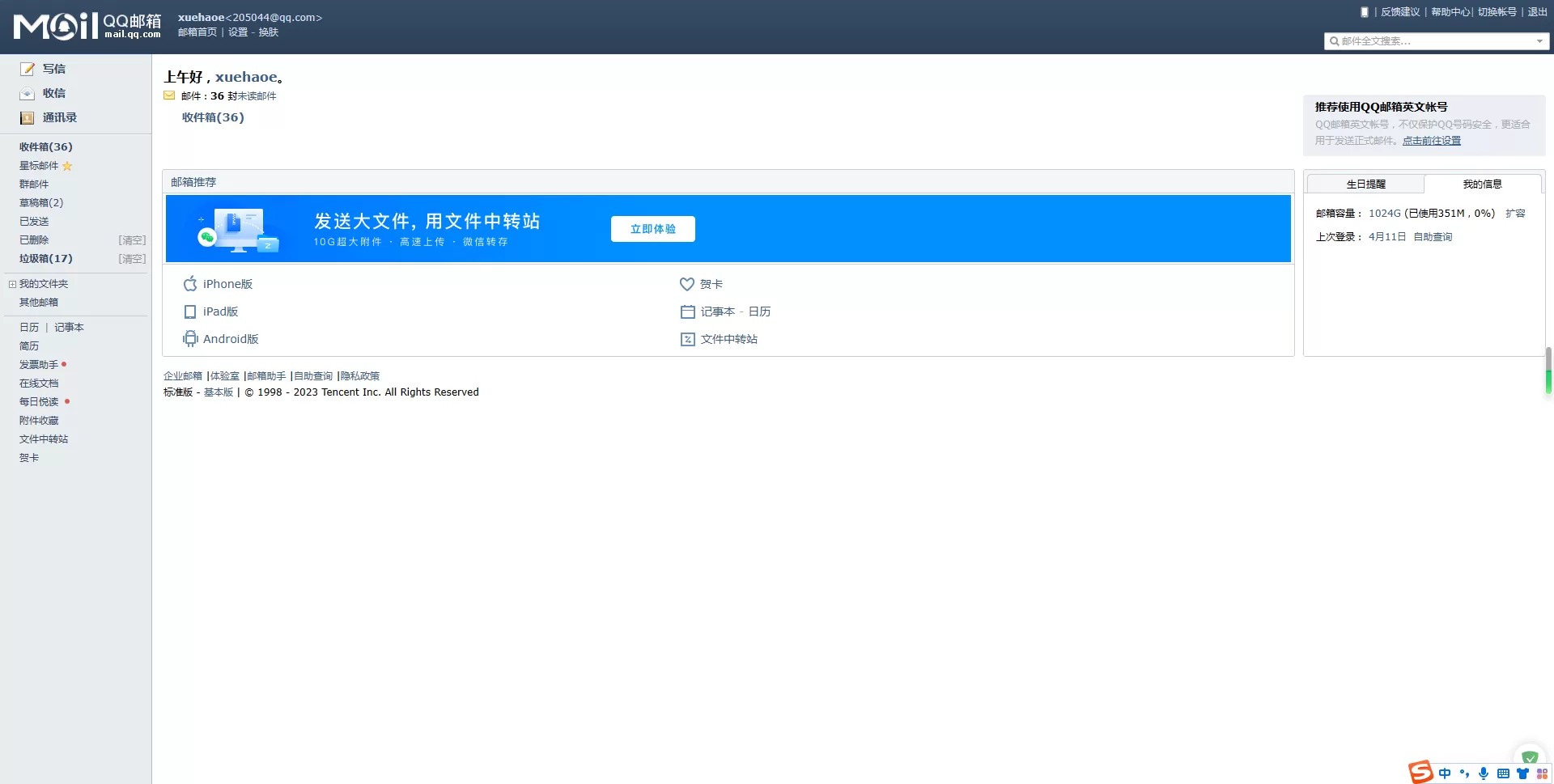Click the 隐私政策 footer link
Image resolution: width=1554 pixels, height=784 pixels.
tap(360, 376)
